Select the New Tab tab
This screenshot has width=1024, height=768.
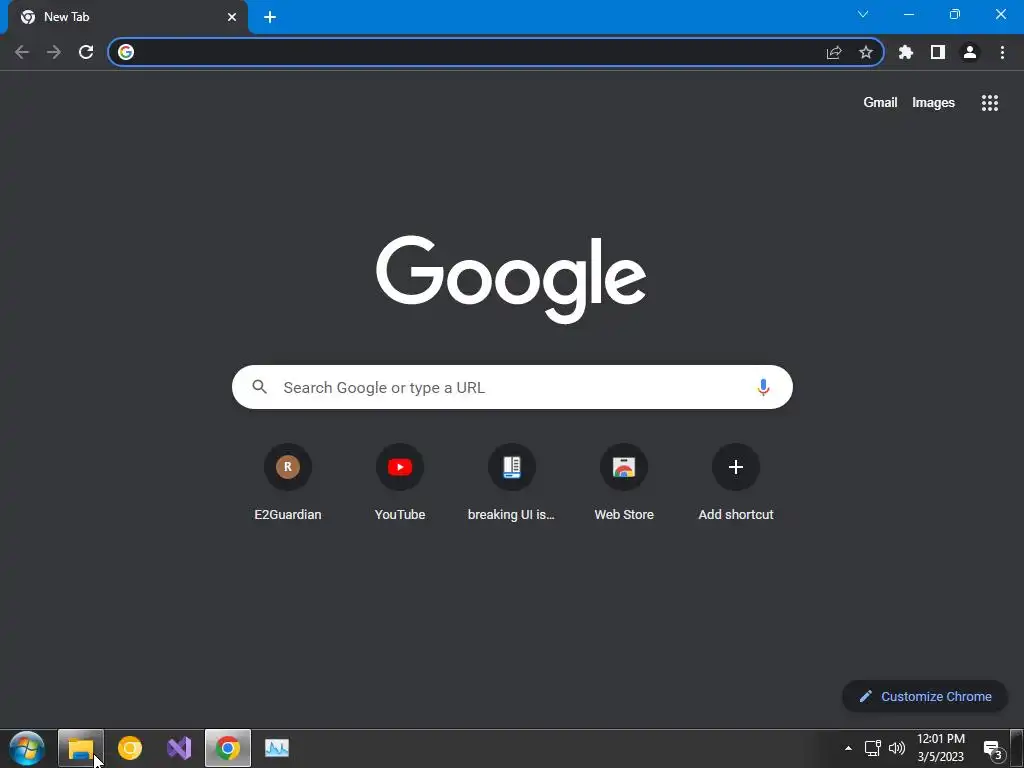click(x=127, y=17)
